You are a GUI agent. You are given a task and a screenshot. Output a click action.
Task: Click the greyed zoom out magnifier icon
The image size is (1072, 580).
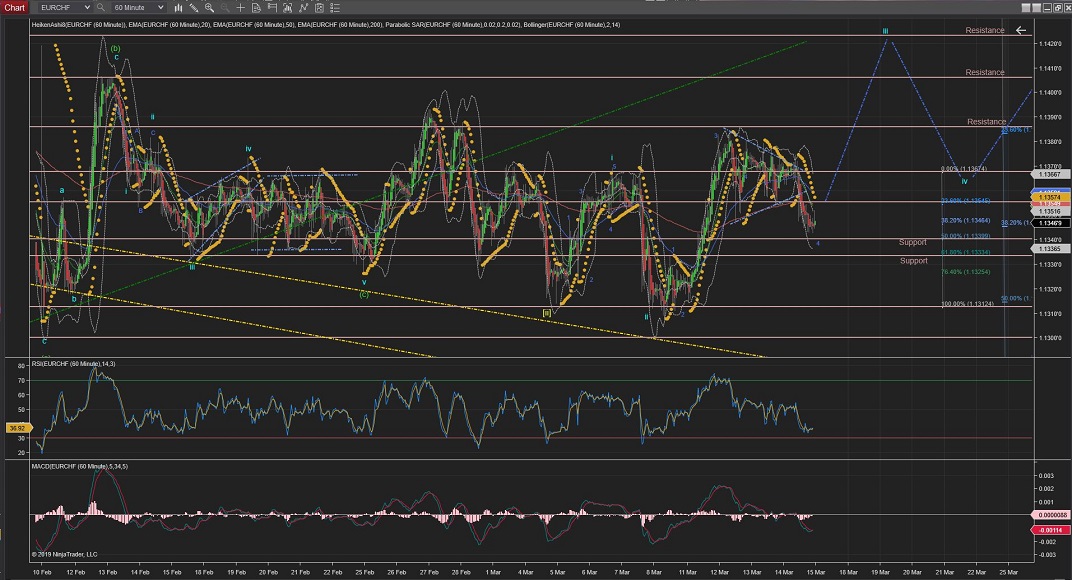click(x=224, y=8)
